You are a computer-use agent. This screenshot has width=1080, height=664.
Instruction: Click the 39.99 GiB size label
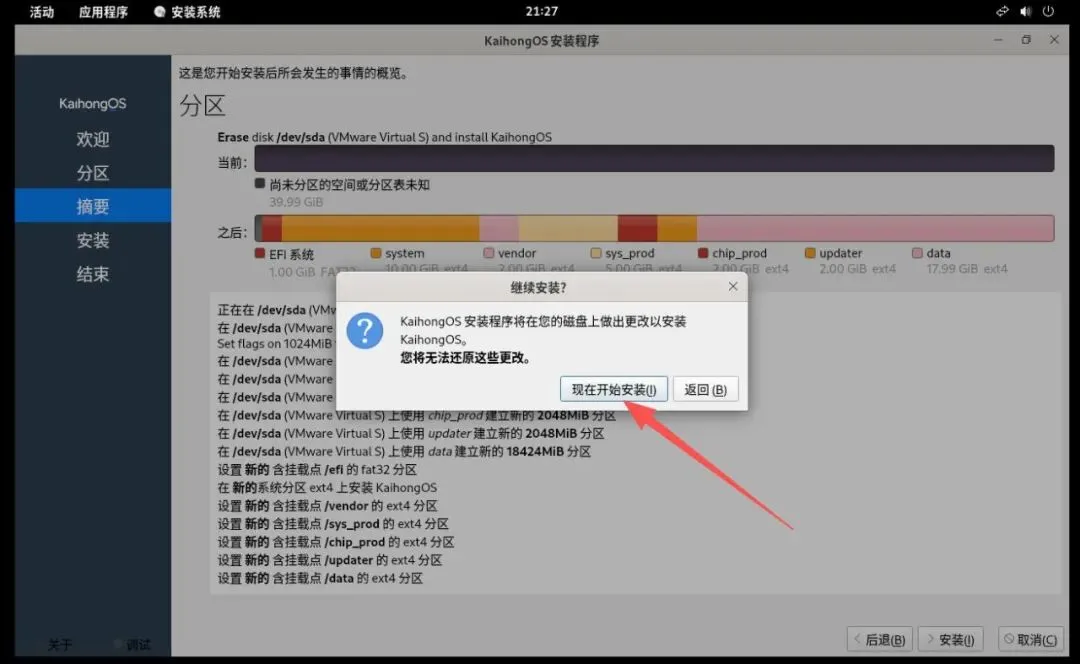(x=295, y=202)
